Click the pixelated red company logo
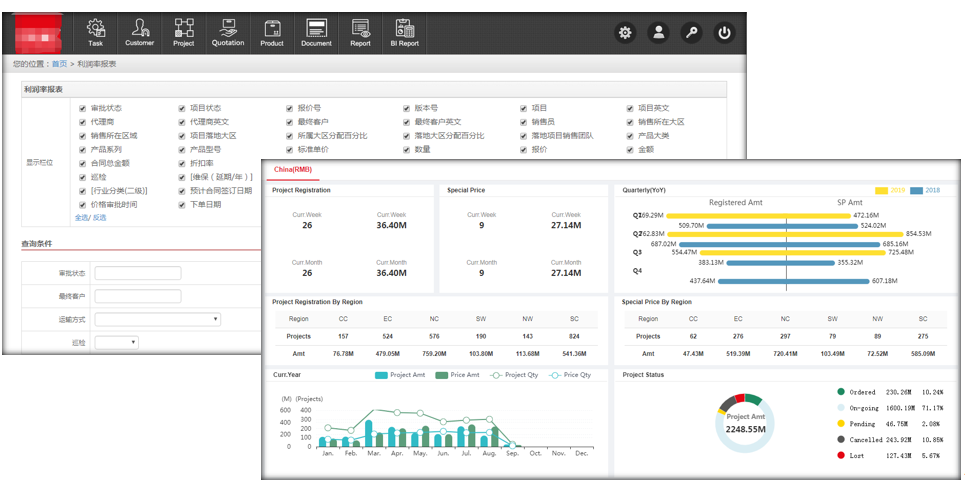The width and height of the screenshot is (965, 483). (38, 34)
